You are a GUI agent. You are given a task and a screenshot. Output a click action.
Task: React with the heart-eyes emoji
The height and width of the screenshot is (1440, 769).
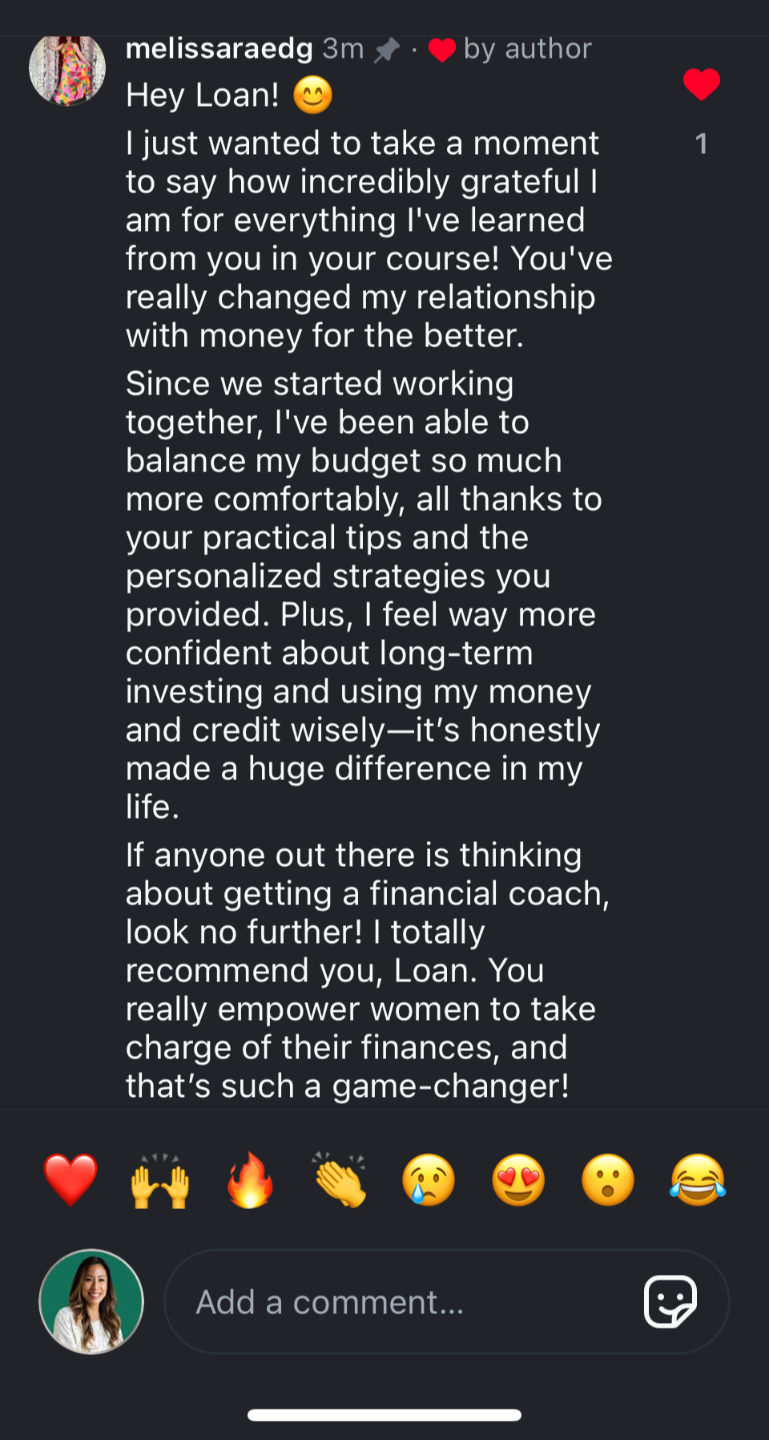coord(518,1180)
